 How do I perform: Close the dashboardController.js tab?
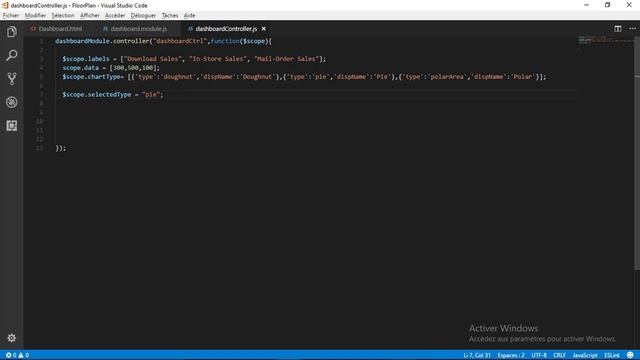pyautogui.click(x=264, y=29)
